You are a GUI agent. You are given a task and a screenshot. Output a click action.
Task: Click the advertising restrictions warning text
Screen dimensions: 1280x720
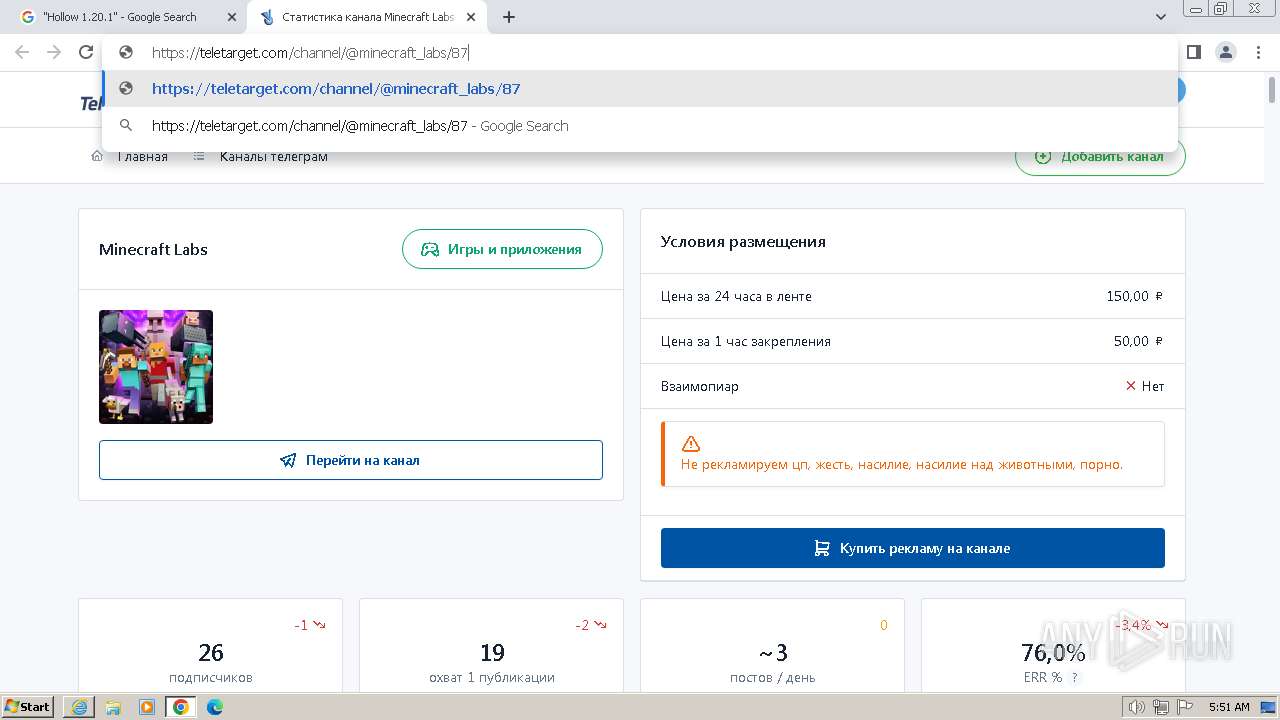tap(902, 464)
